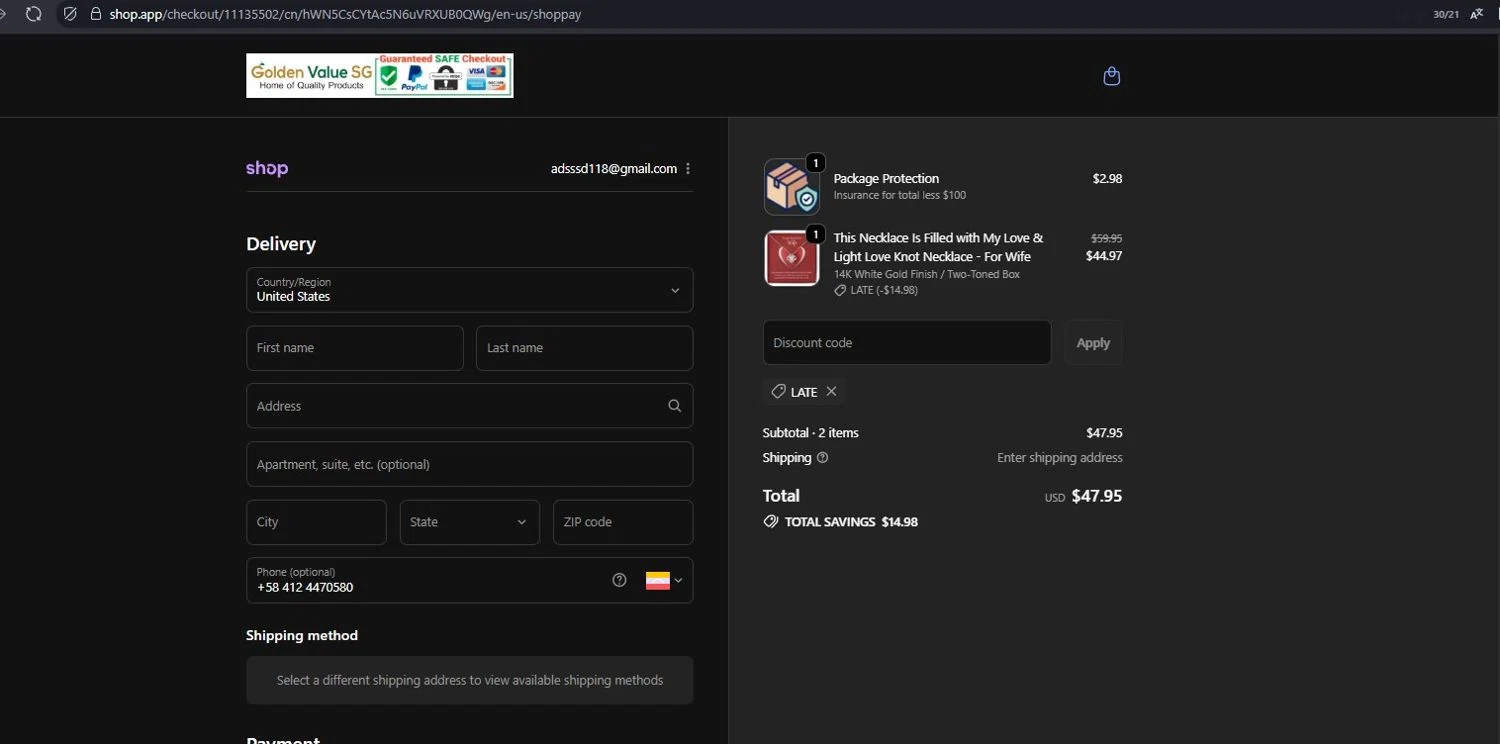Expand the Country/Region dropdown

tap(469, 290)
